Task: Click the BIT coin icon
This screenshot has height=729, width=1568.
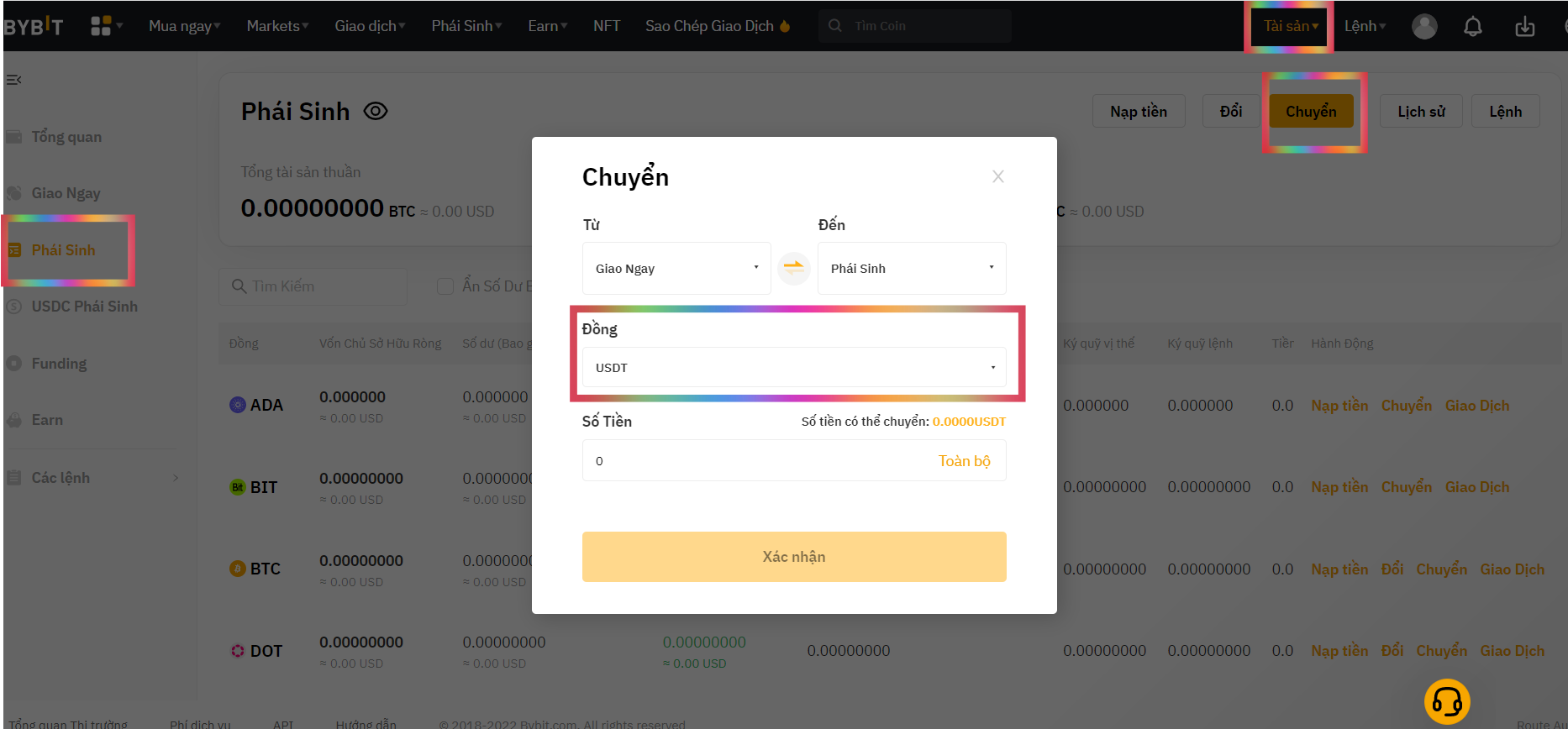Action: (238, 487)
